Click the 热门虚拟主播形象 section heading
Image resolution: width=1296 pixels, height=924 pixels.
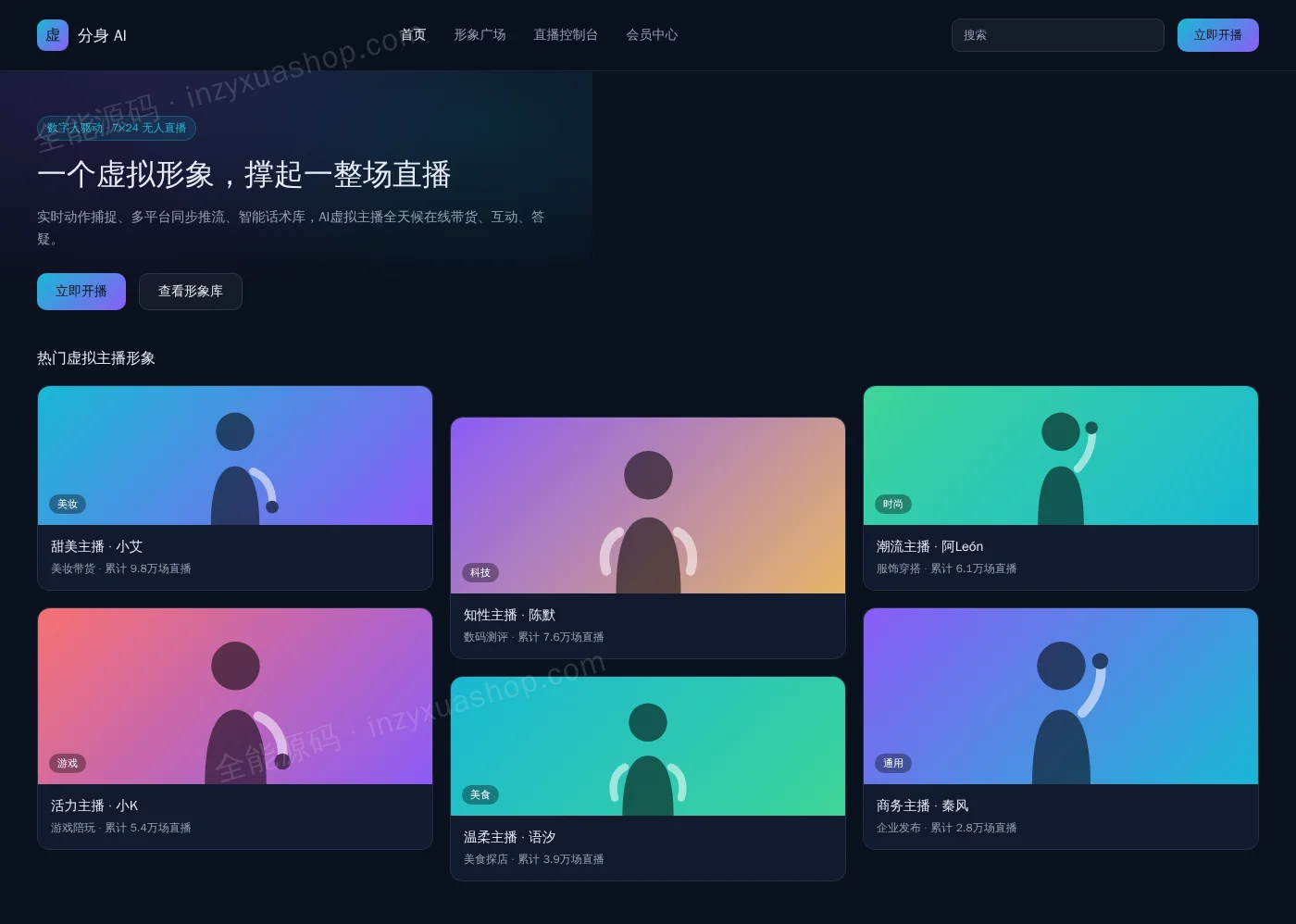(x=96, y=358)
